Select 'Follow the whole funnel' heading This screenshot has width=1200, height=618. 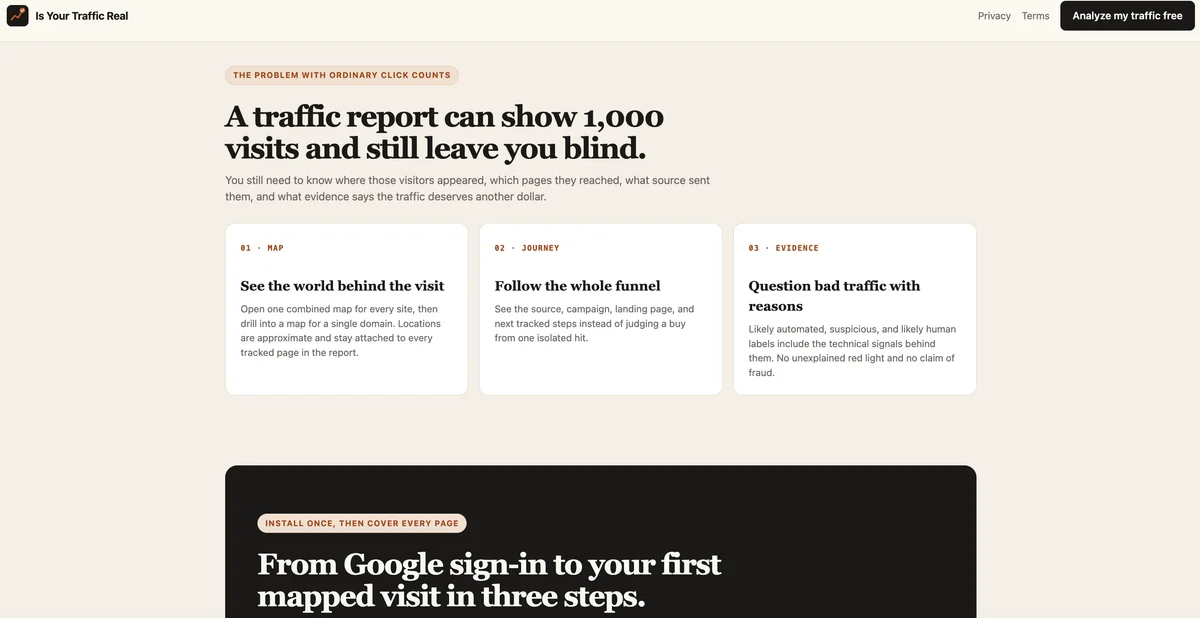[x=577, y=286]
